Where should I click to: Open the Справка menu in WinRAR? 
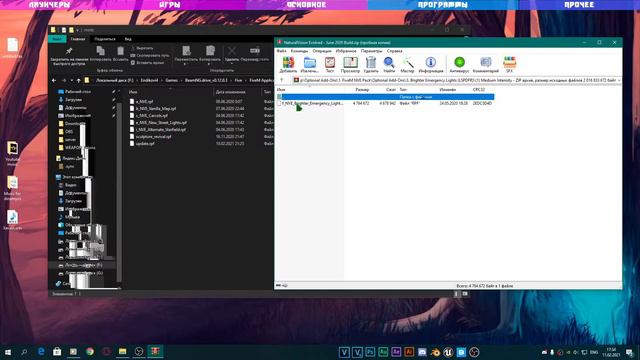click(394, 51)
